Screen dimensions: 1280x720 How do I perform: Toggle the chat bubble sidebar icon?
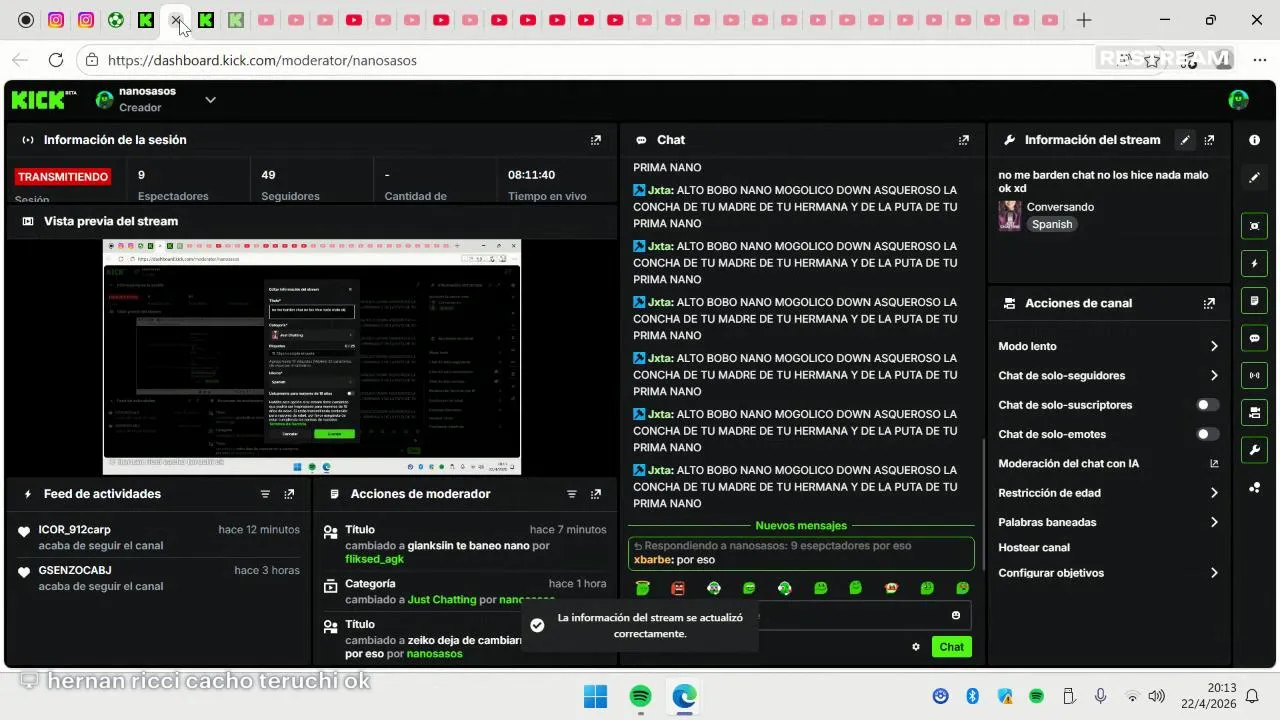coord(1254,338)
